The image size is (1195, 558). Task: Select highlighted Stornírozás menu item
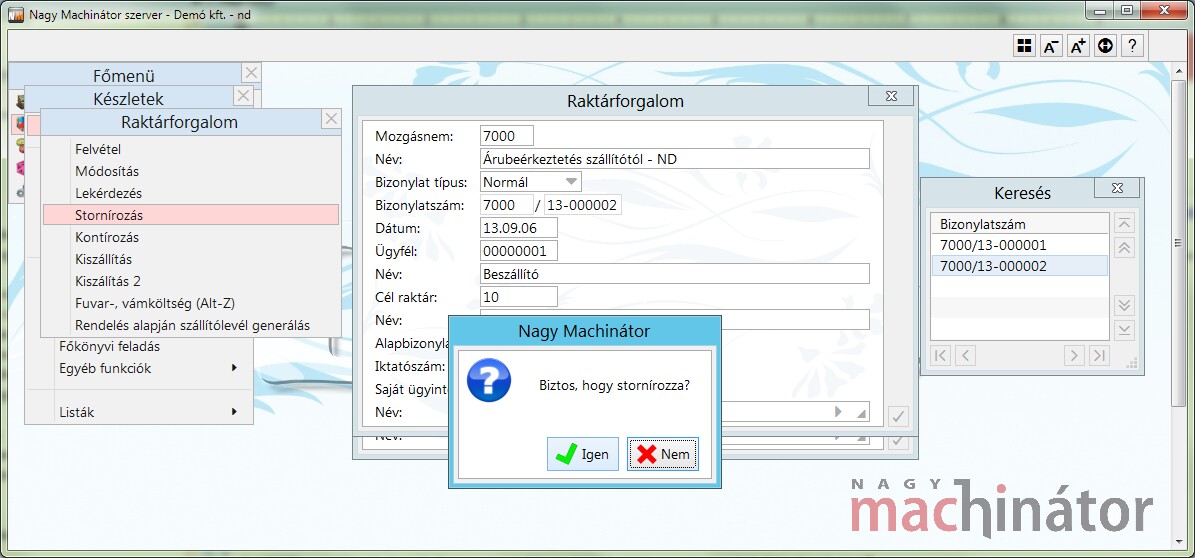point(191,215)
